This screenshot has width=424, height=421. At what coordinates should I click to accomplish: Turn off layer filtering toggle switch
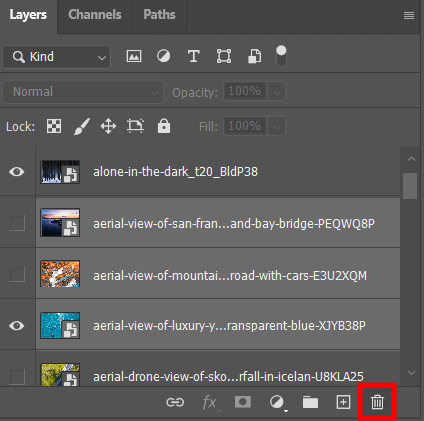(x=281, y=56)
